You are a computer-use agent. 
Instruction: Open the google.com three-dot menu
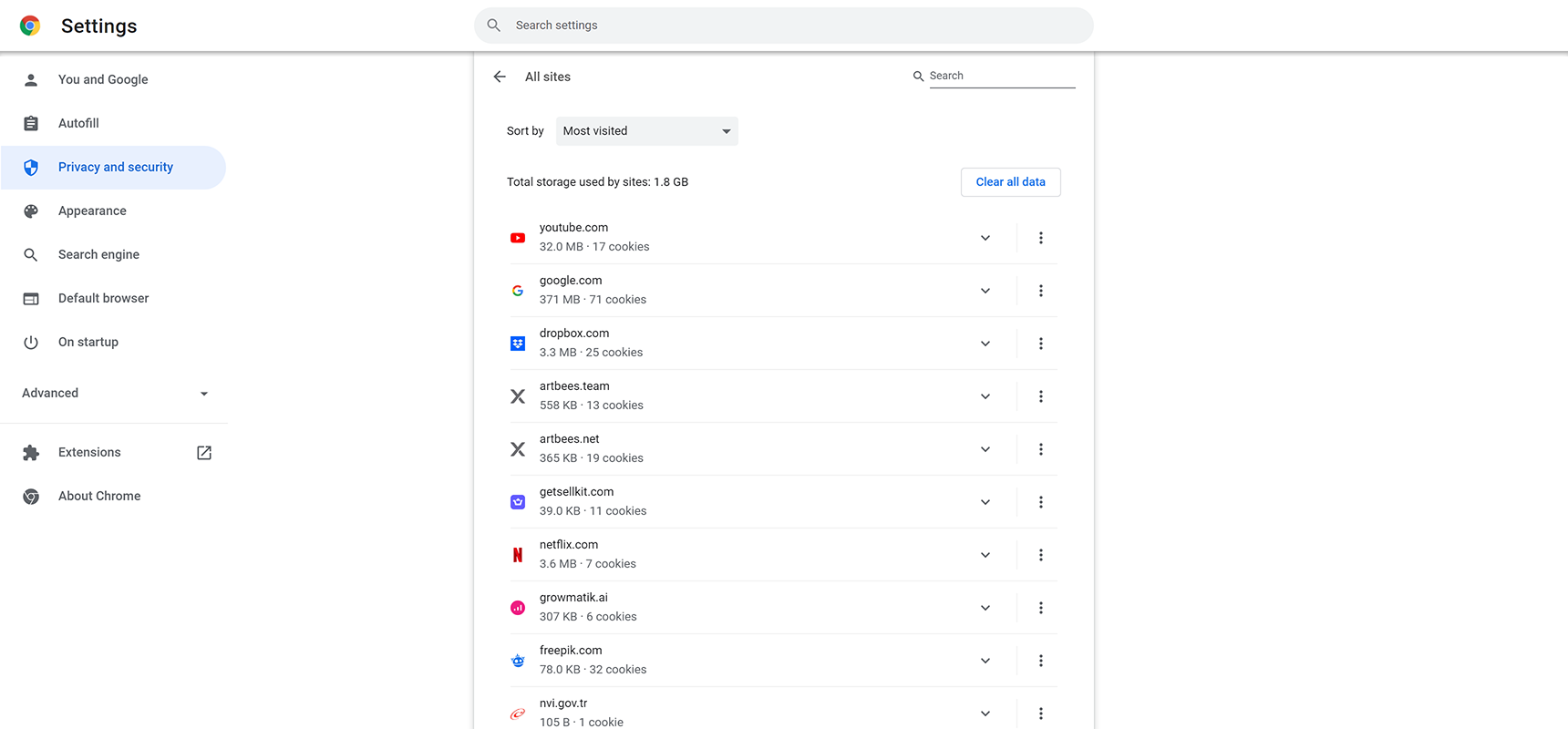click(x=1040, y=291)
